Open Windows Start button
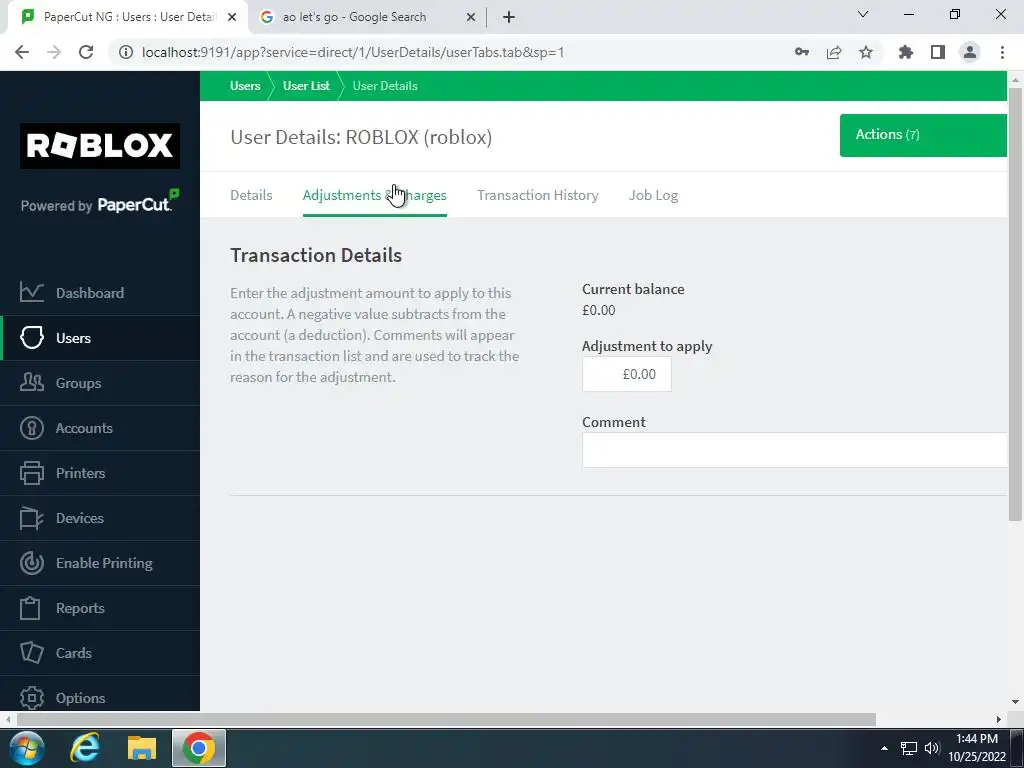1024x768 pixels. pyautogui.click(x=25, y=748)
